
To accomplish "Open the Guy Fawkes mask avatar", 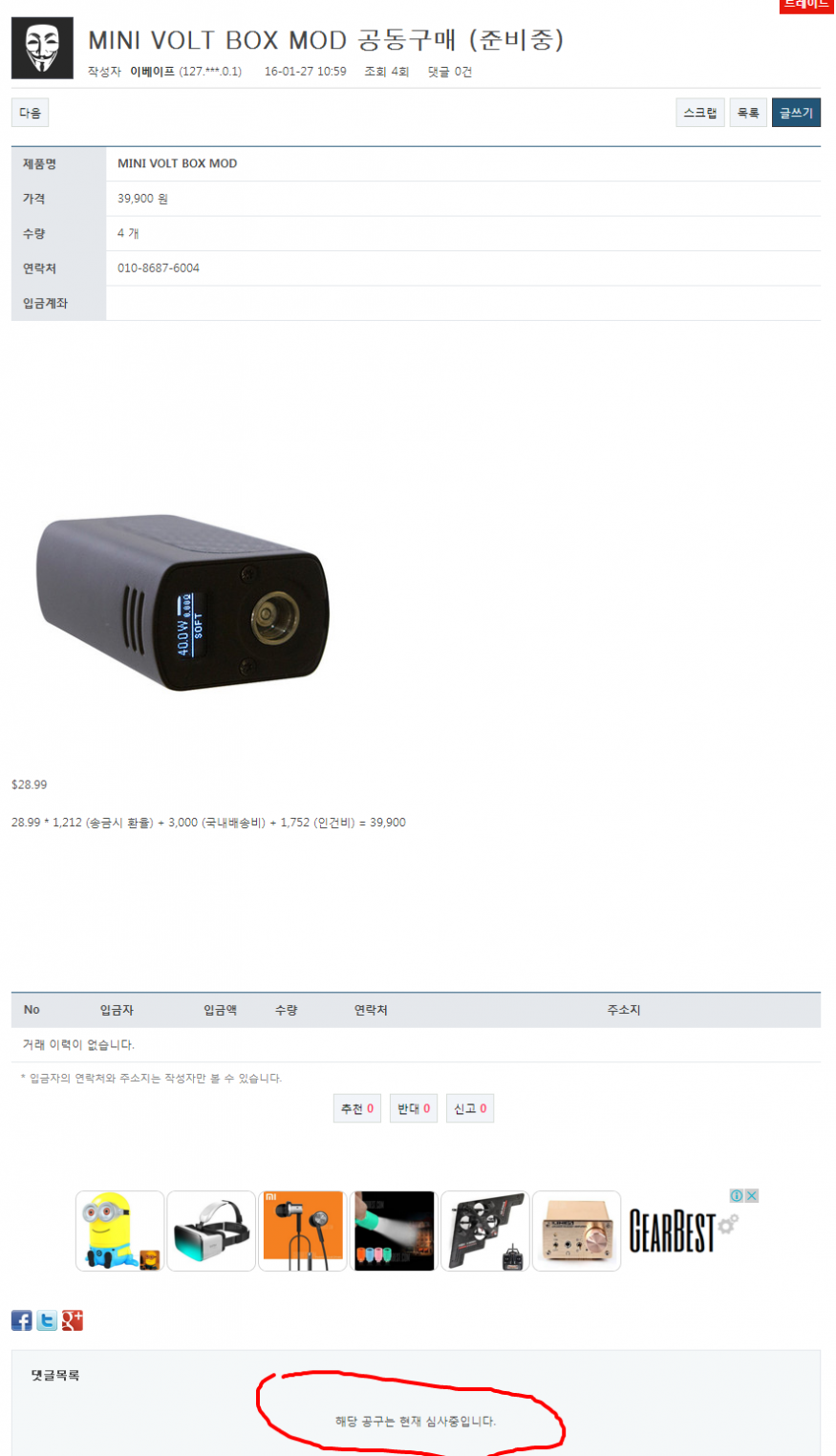I will [42, 48].
